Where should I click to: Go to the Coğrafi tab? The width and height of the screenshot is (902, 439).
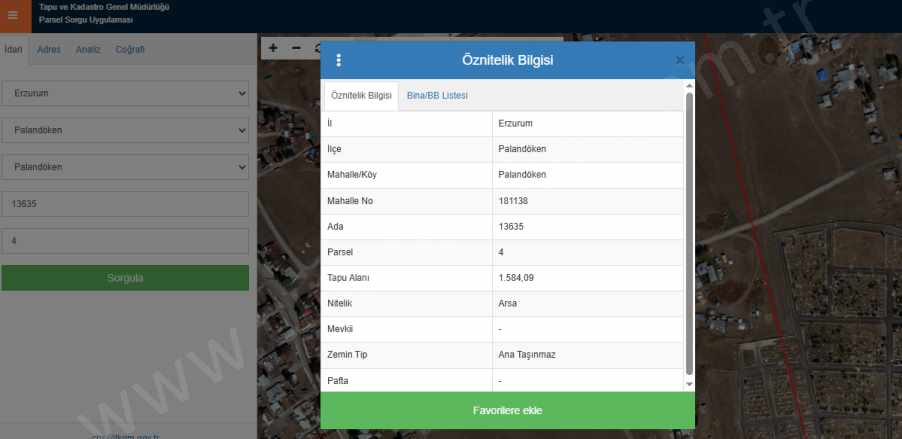tap(130, 49)
